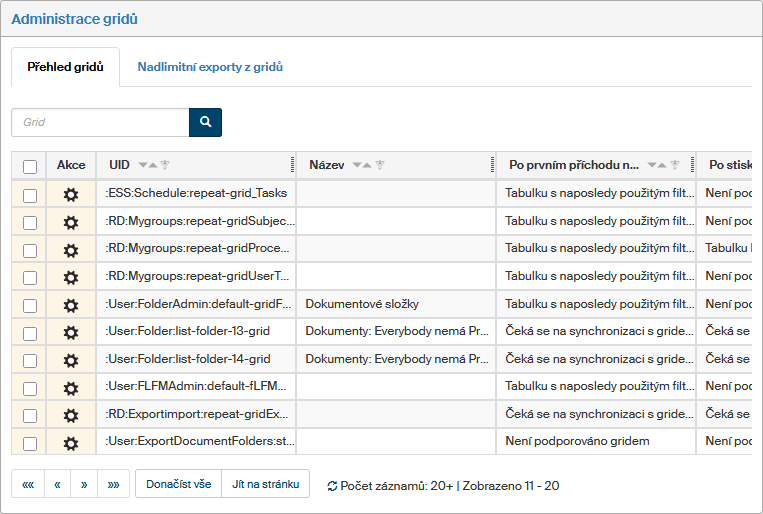Check the box for ESS:Schedule:repeat-grid_Tasks row

30,195
